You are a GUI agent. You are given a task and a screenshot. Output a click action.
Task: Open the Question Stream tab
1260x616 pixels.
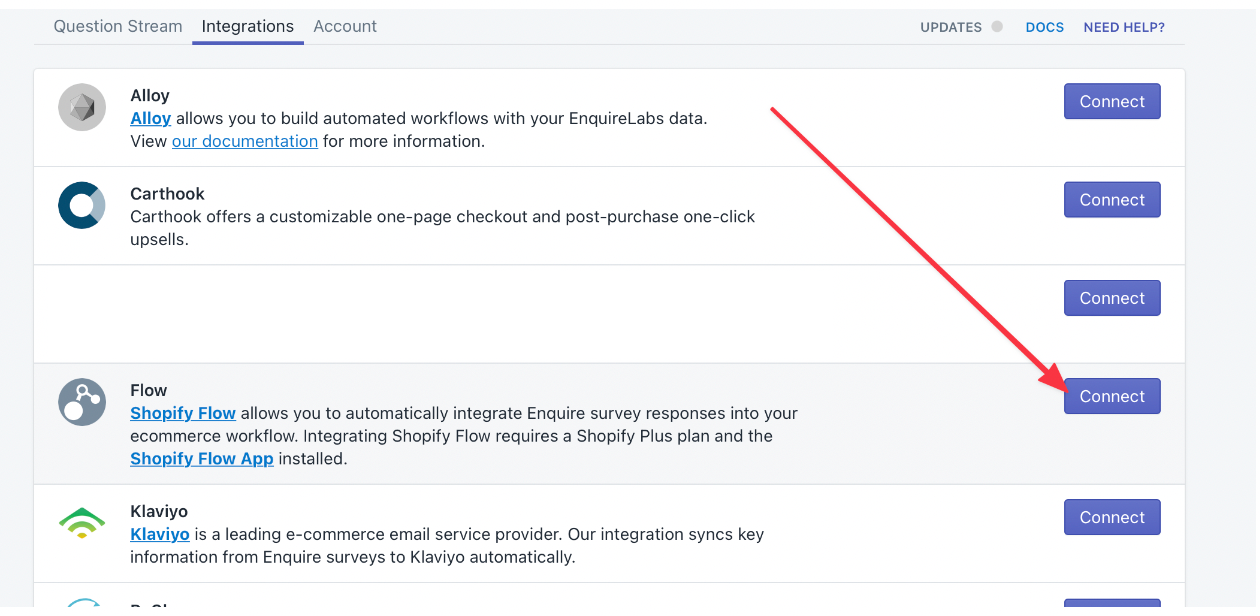click(118, 27)
